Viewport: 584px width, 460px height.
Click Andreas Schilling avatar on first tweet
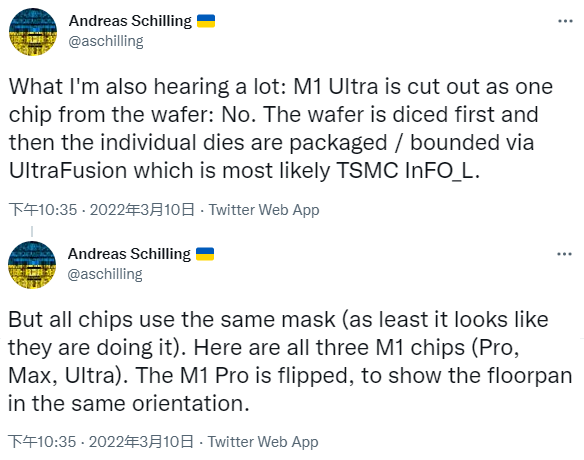(x=33, y=32)
